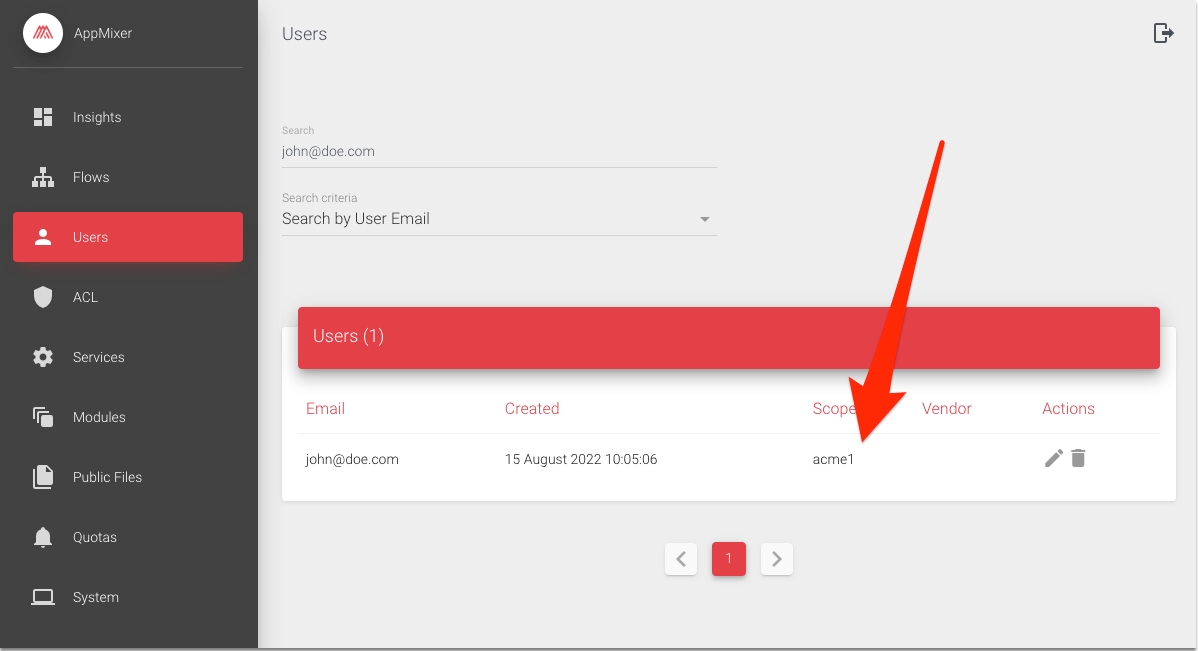Open System in the sidebar

click(x=96, y=597)
